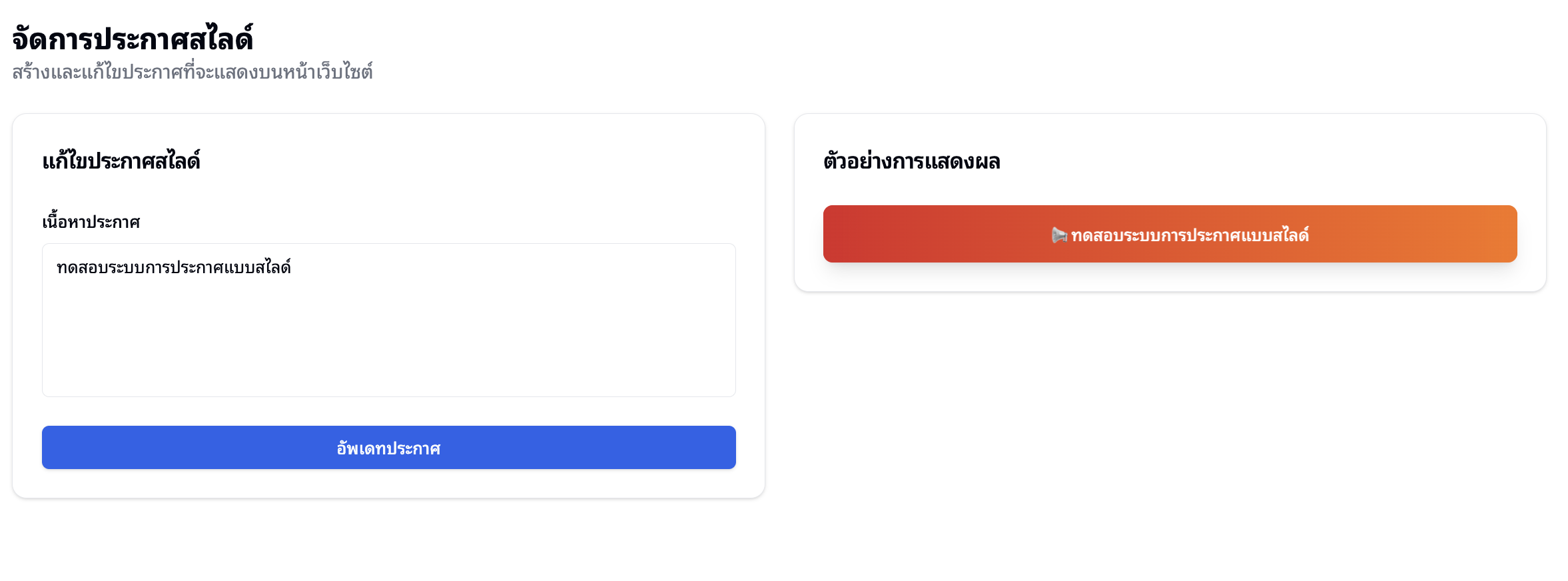
Task: Click the empty gap between textarea and update button
Action: [388, 412]
